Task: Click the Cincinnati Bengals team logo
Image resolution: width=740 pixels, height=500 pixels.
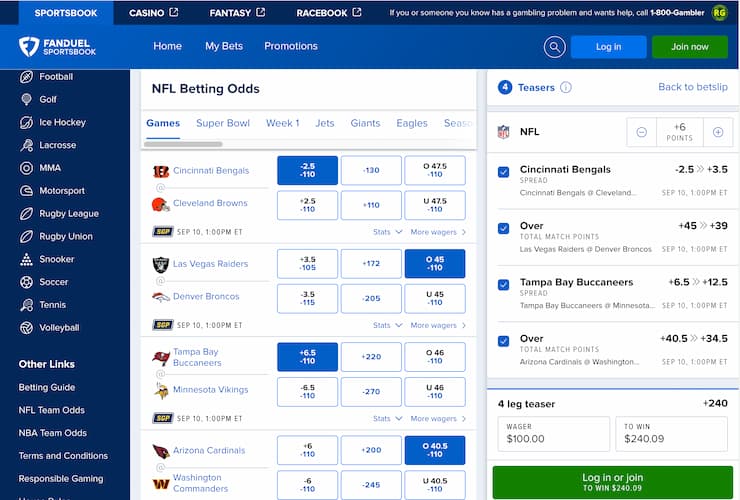Action: tap(161, 171)
